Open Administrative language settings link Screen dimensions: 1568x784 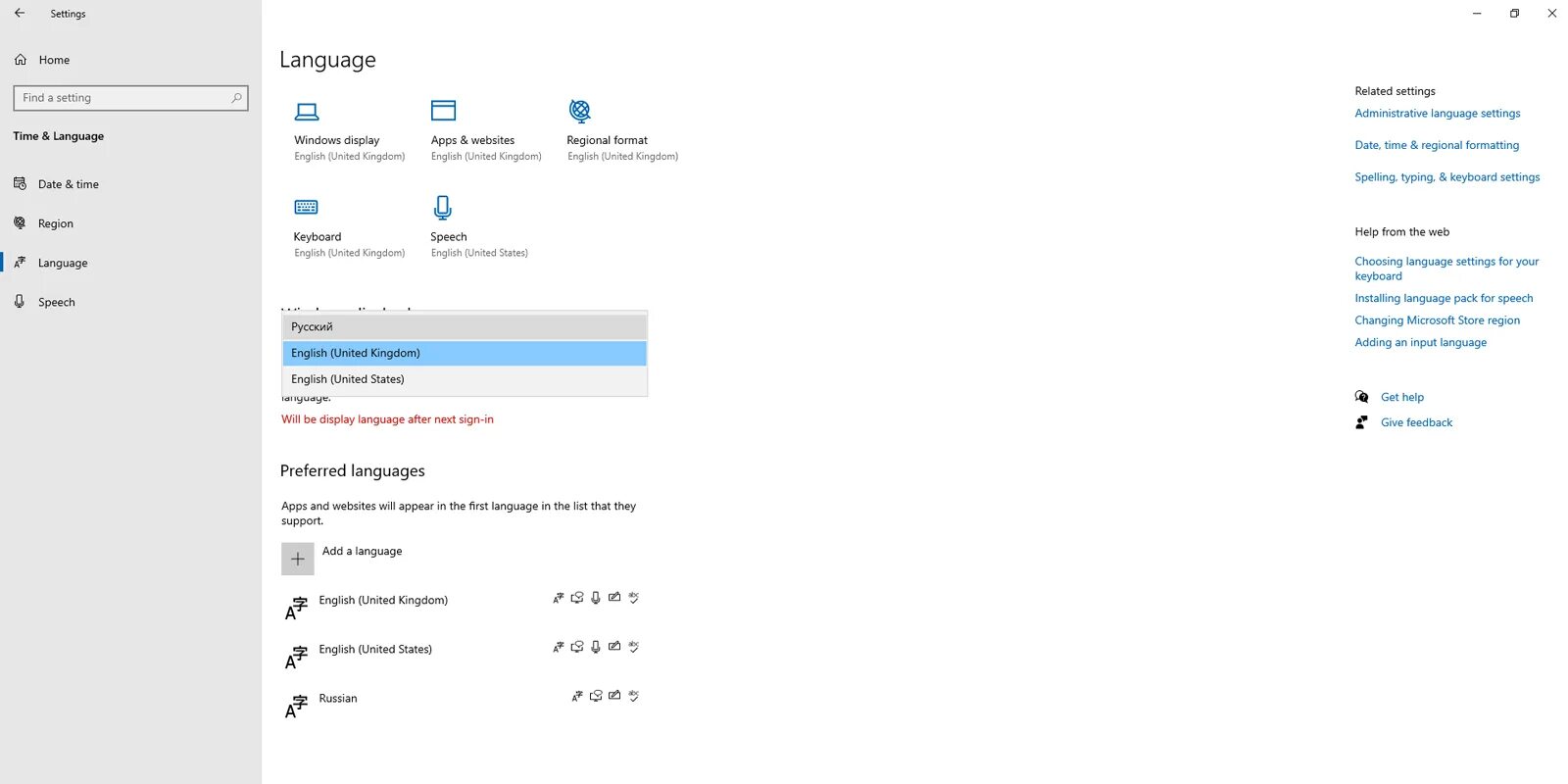click(1438, 114)
